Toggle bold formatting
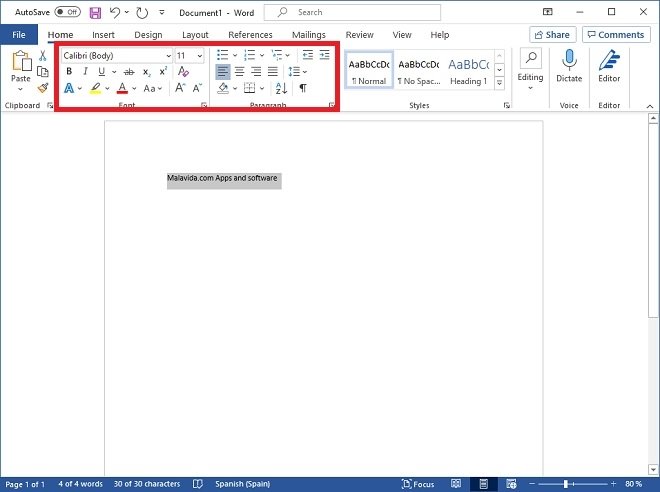The width and height of the screenshot is (660, 492). click(69, 72)
